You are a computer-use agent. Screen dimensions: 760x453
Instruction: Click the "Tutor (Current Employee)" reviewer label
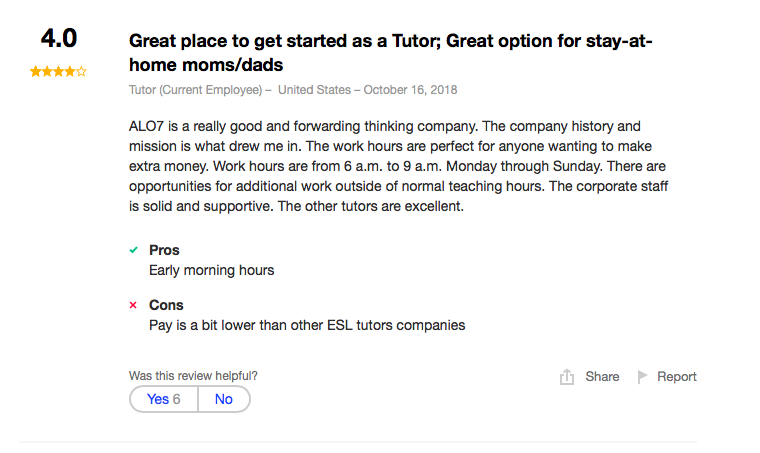197,90
